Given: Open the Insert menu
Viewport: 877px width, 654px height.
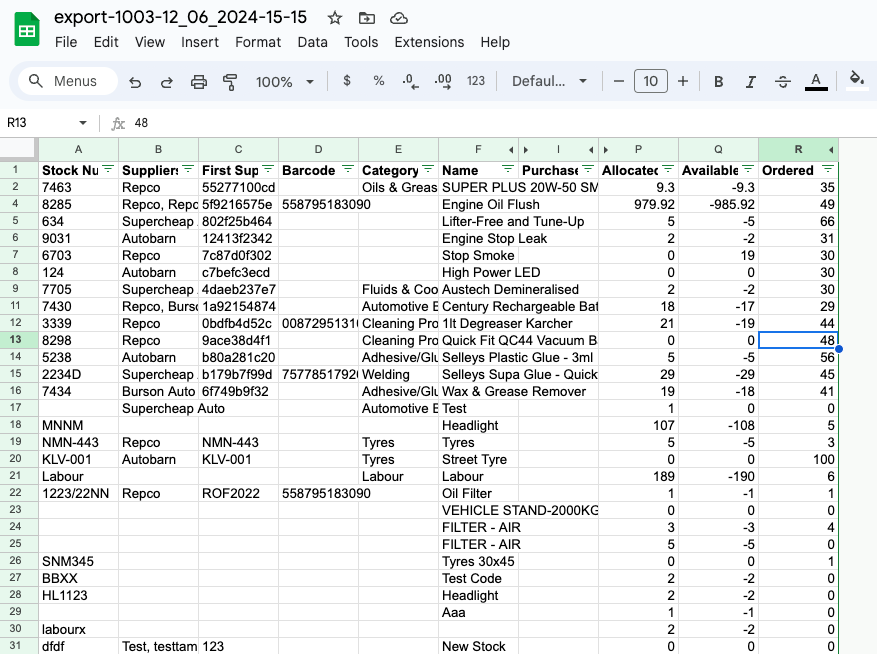Looking at the screenshot, I should pos(200,43).
